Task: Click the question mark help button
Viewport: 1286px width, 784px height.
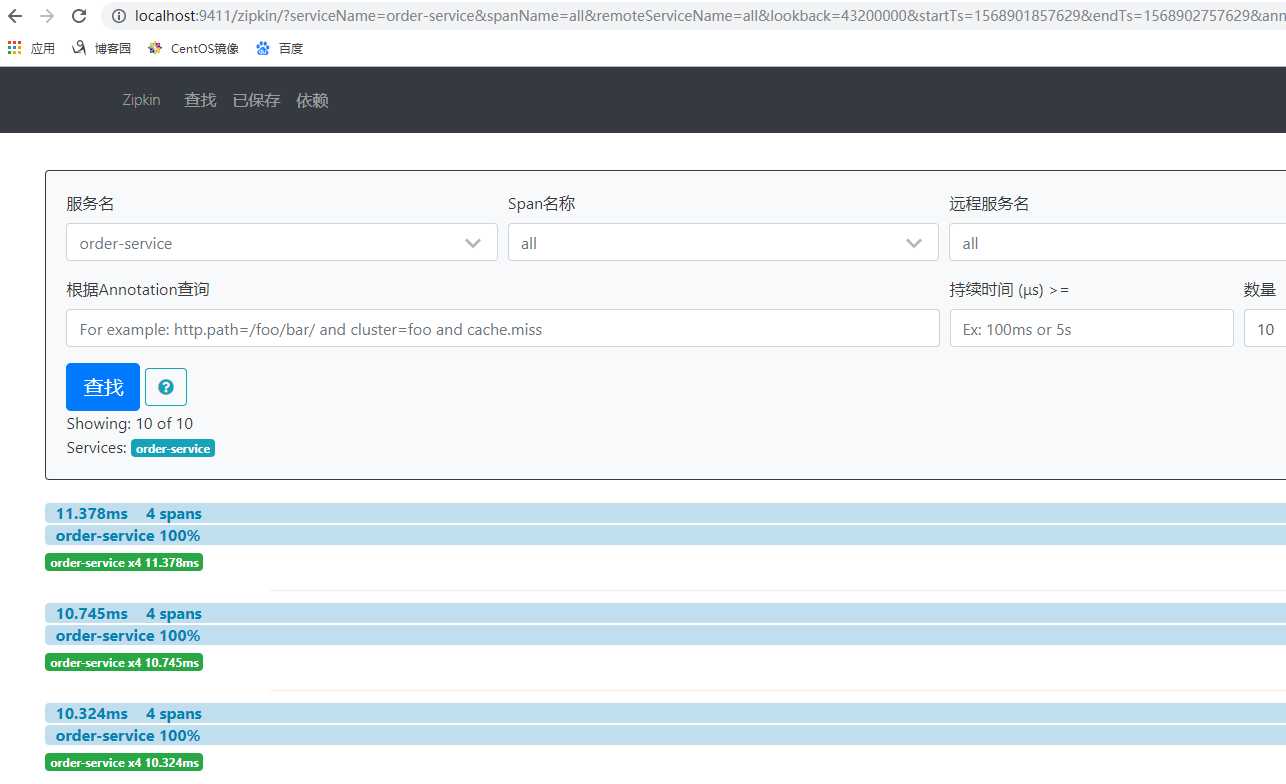Action: 166,387
